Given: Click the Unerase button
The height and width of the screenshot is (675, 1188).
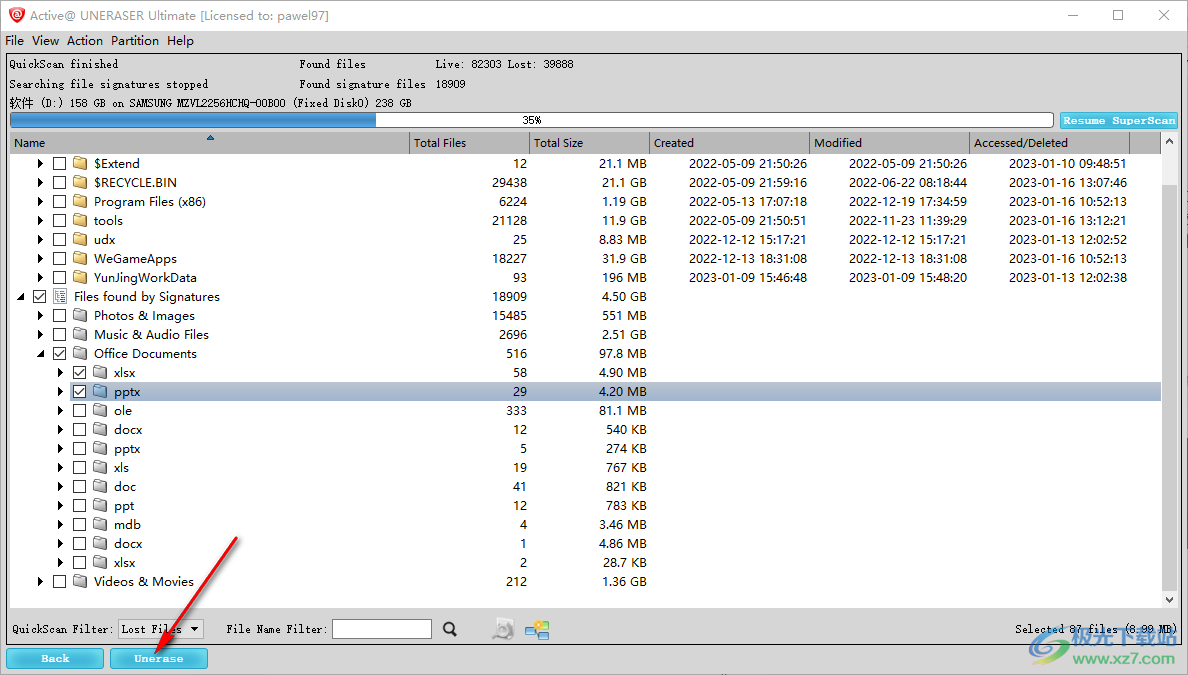Looking at the screenshot, I should [158, 658].
